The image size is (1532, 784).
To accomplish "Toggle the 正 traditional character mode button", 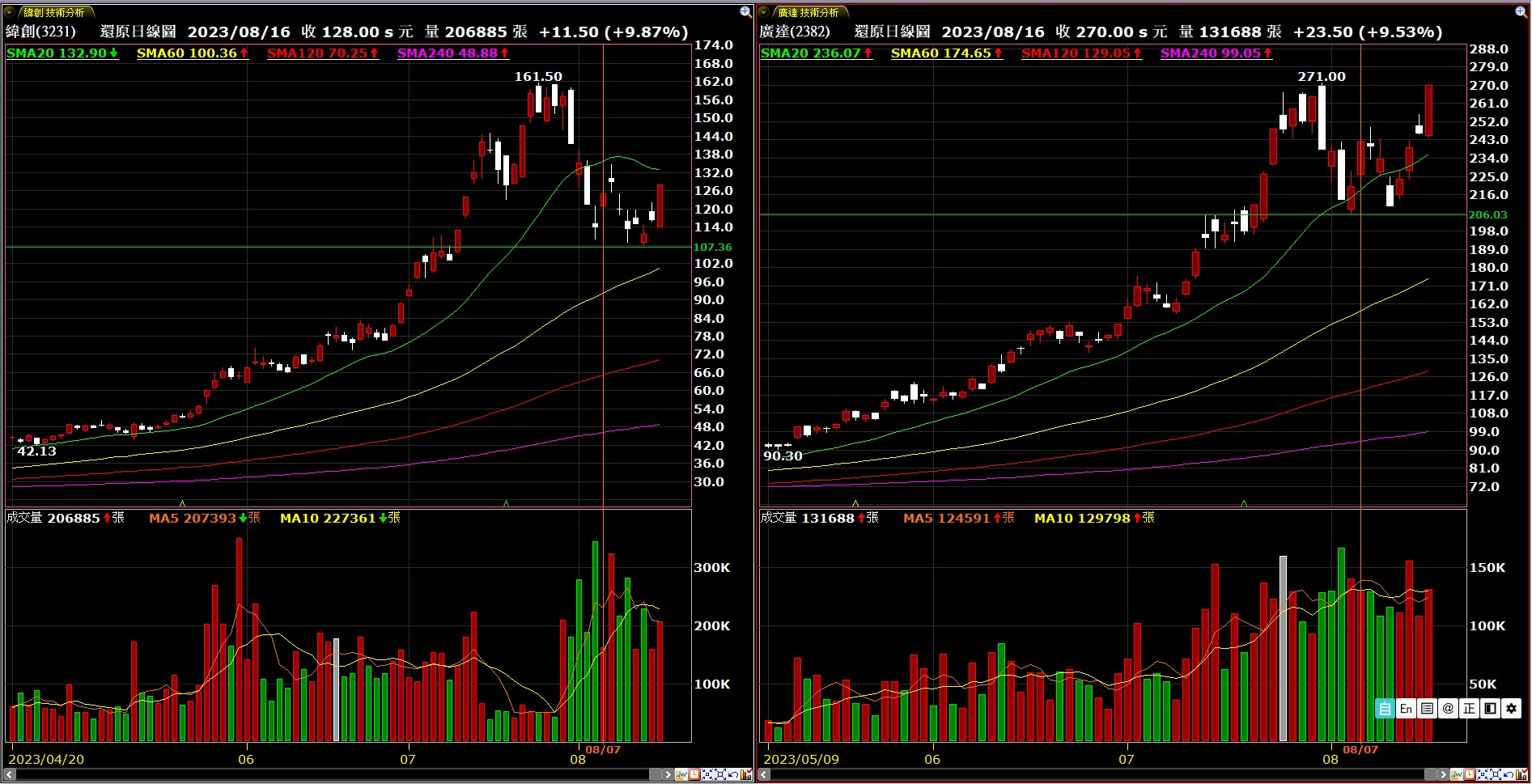I will (1469, 709).
